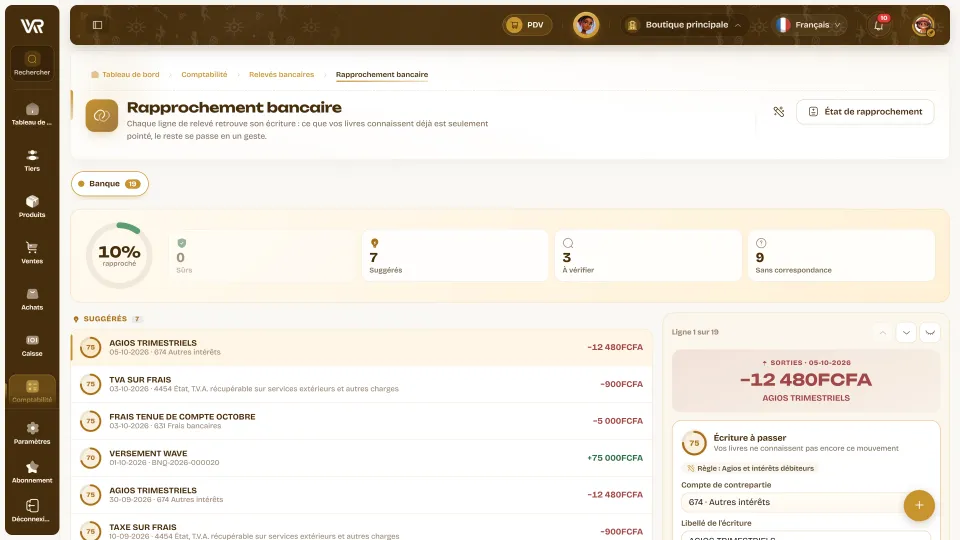960x540 pixels.
Task: Go to Relevés bancaires breadcrumb
Action: (x=281, y=75)
